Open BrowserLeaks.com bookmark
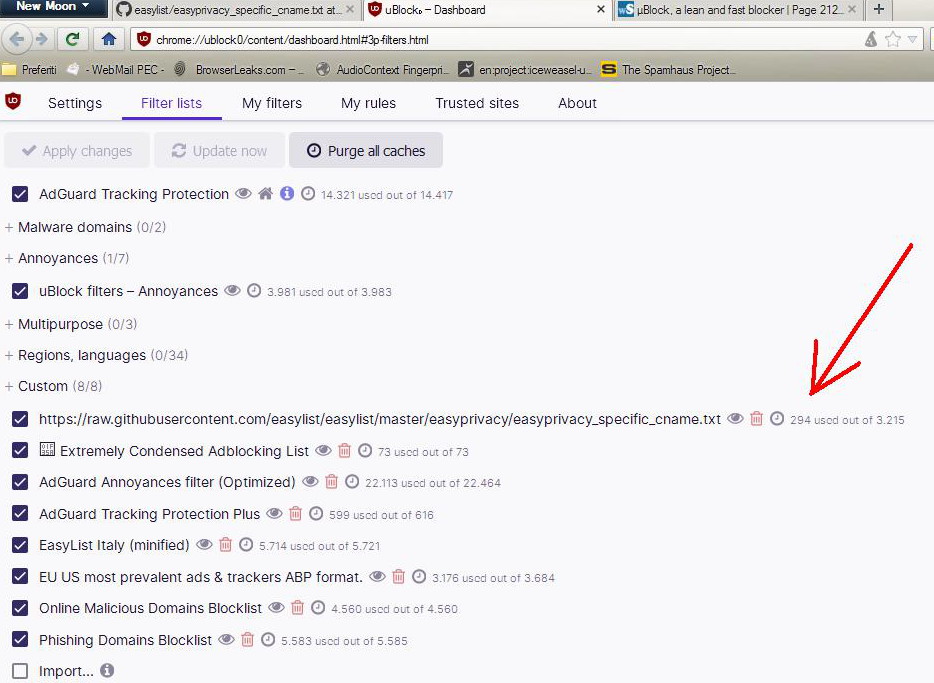The image size is (934, 683). (239, 70)
